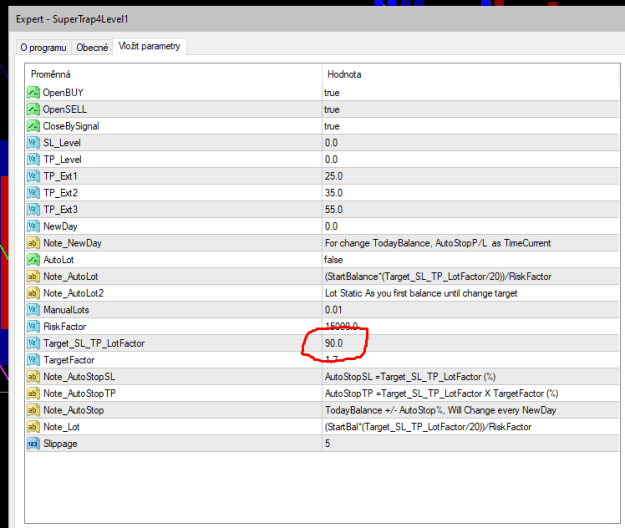Select the Note_NewDay value text

click(438, 243)
